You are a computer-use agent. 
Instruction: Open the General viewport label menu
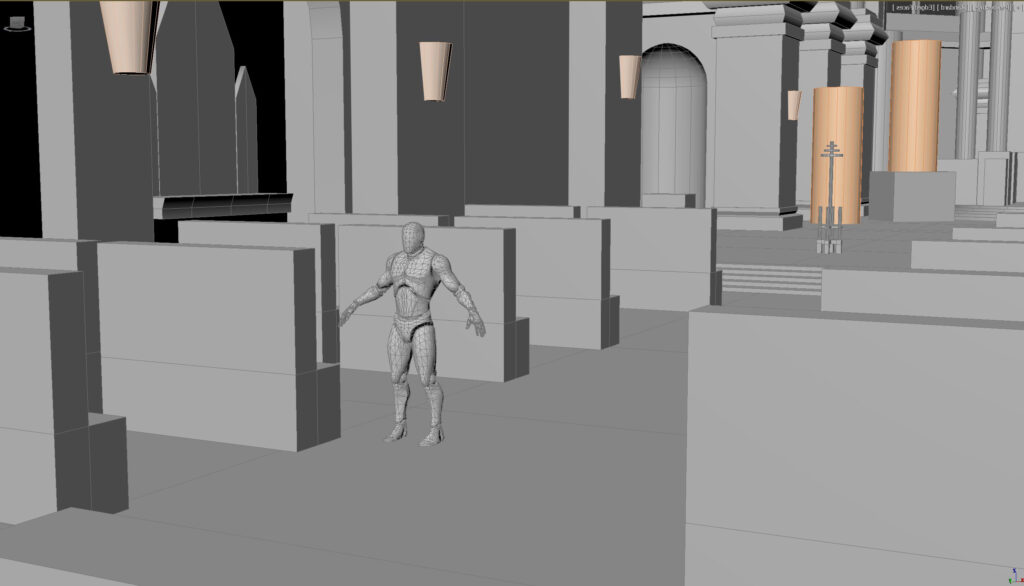[x=1016, y=6]
